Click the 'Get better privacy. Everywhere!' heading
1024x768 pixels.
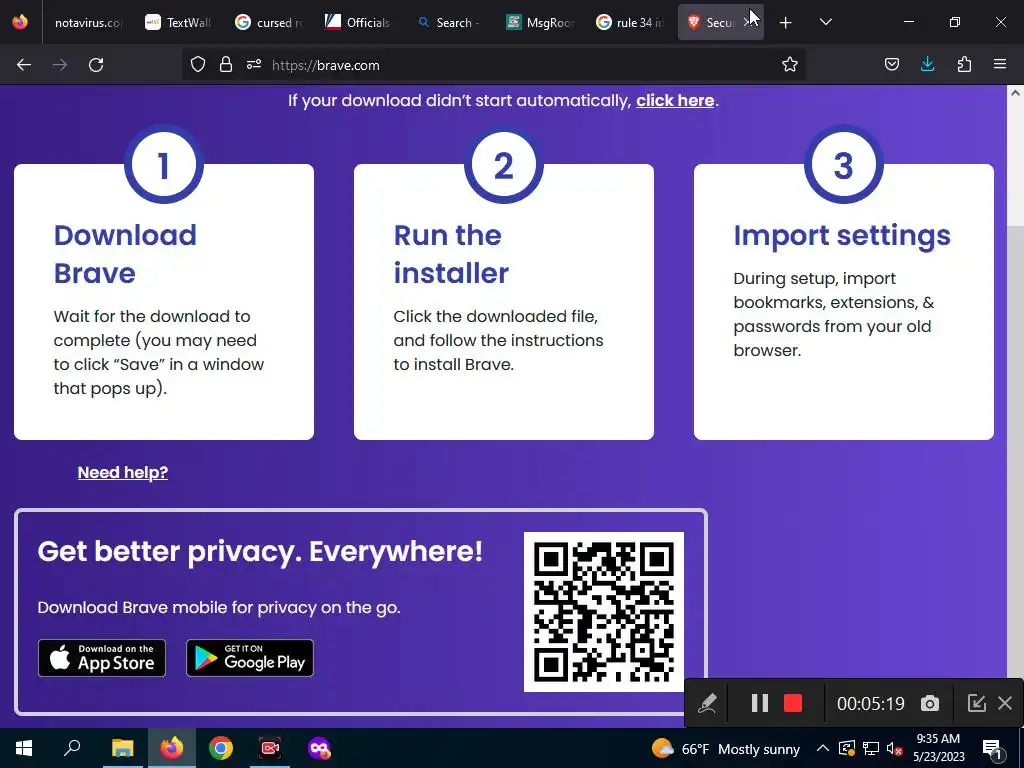(x=260, y=552)
